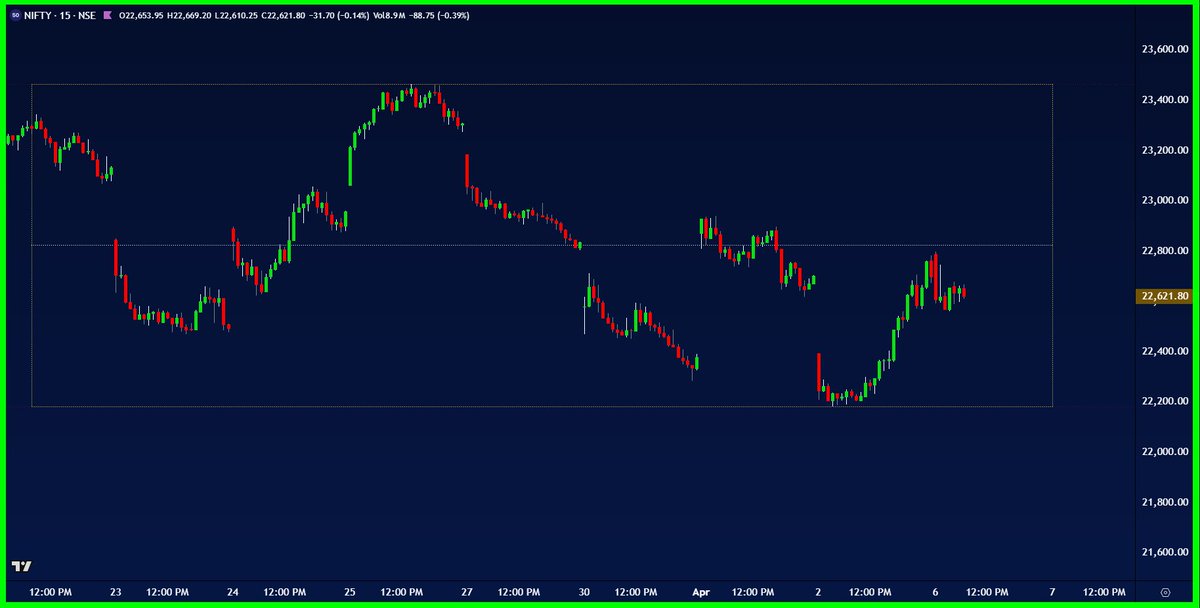Open symbol search via the NIFTY · 15 · NSE title
Screen dimensions: 1200x608
tap(59, 16)
